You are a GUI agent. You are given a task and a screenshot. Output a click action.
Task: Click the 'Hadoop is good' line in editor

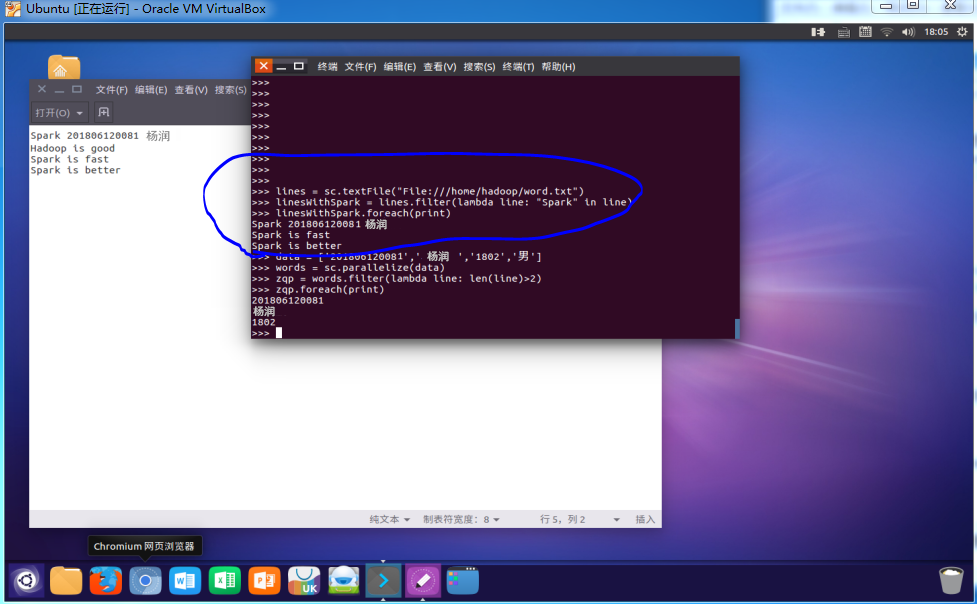(72, 148)
